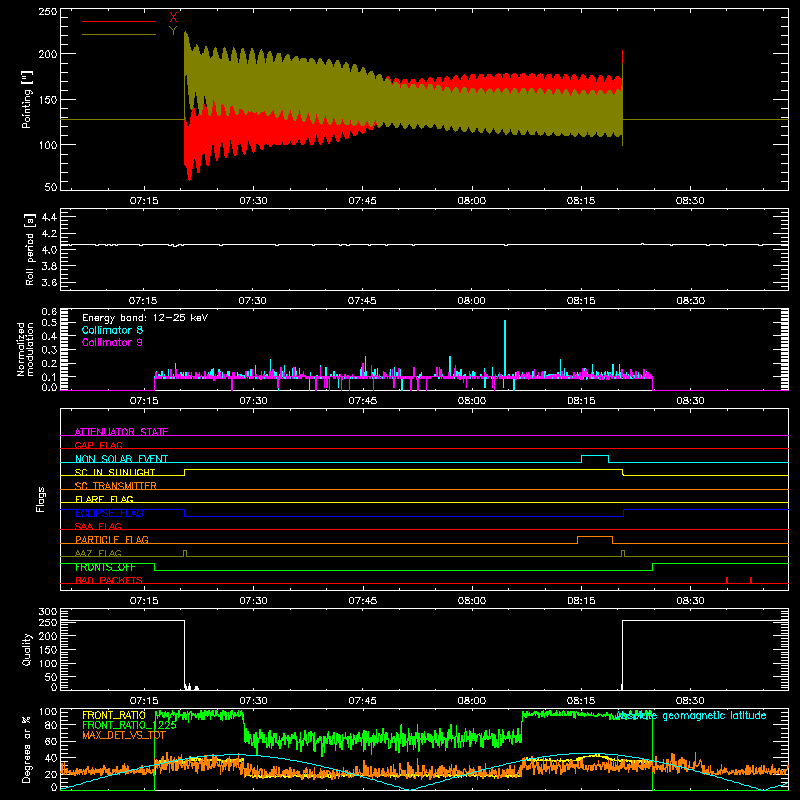Click the cyan 'Collimator 8' legend entry
Image resolution: width=800 pixels, height=800 pixels.
pos(112,330)
